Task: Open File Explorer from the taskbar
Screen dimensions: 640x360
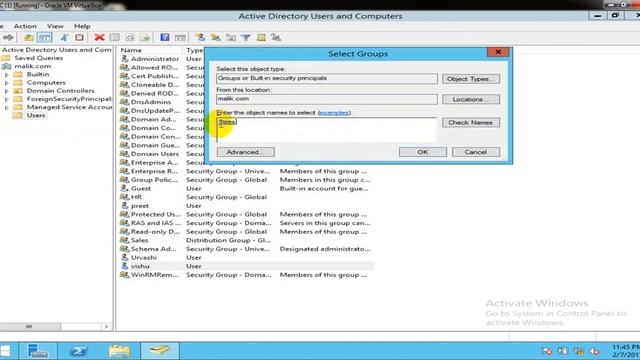Action: tap(119, 351)
